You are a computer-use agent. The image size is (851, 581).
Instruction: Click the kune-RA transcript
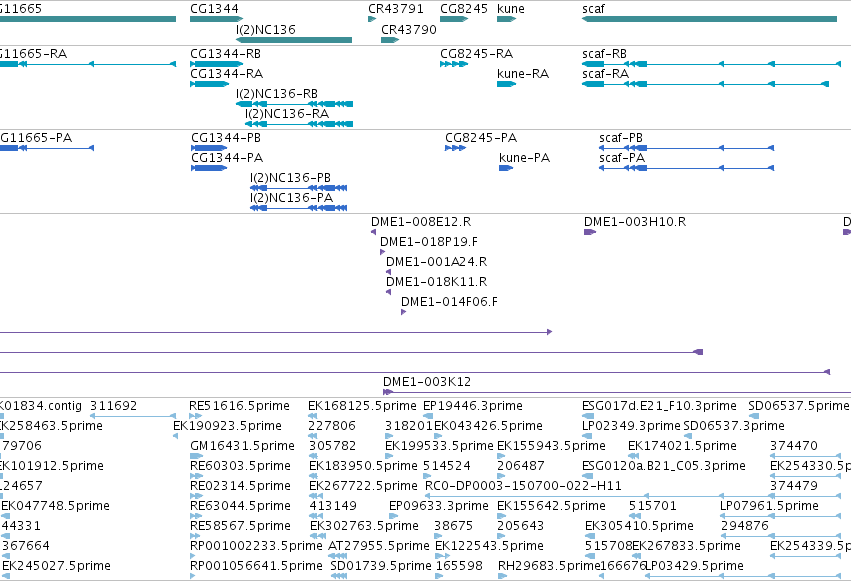pyautogui.click(x=506, y=84)
